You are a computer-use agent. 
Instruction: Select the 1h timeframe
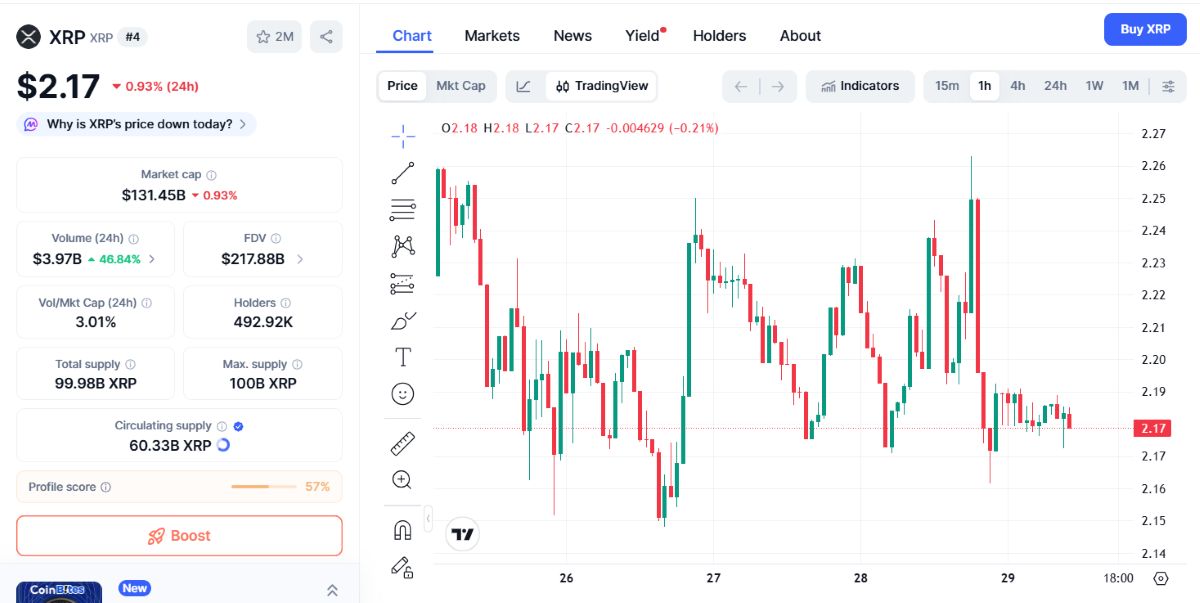(985, 86)
